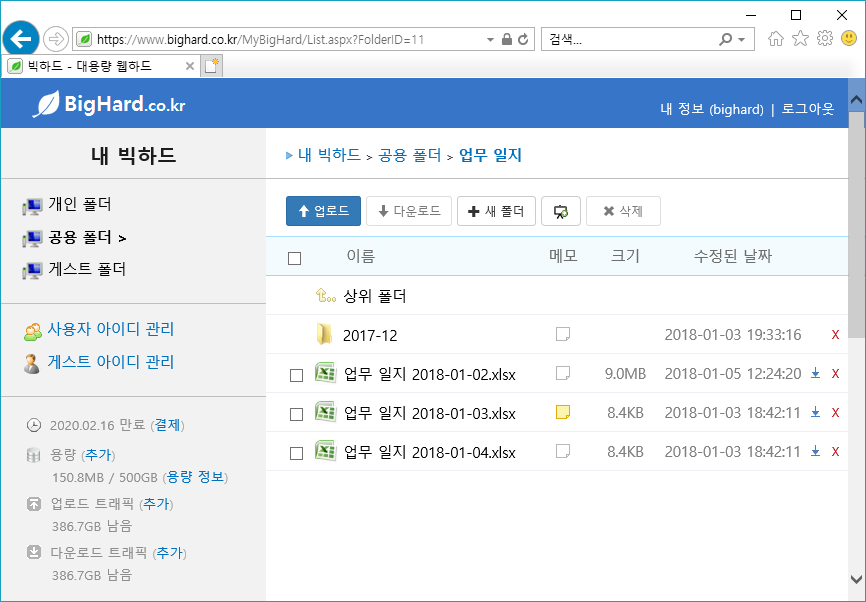Switch to the 빅하드 browser tab
Screen dimensions: 866x602
coord(100,66)
